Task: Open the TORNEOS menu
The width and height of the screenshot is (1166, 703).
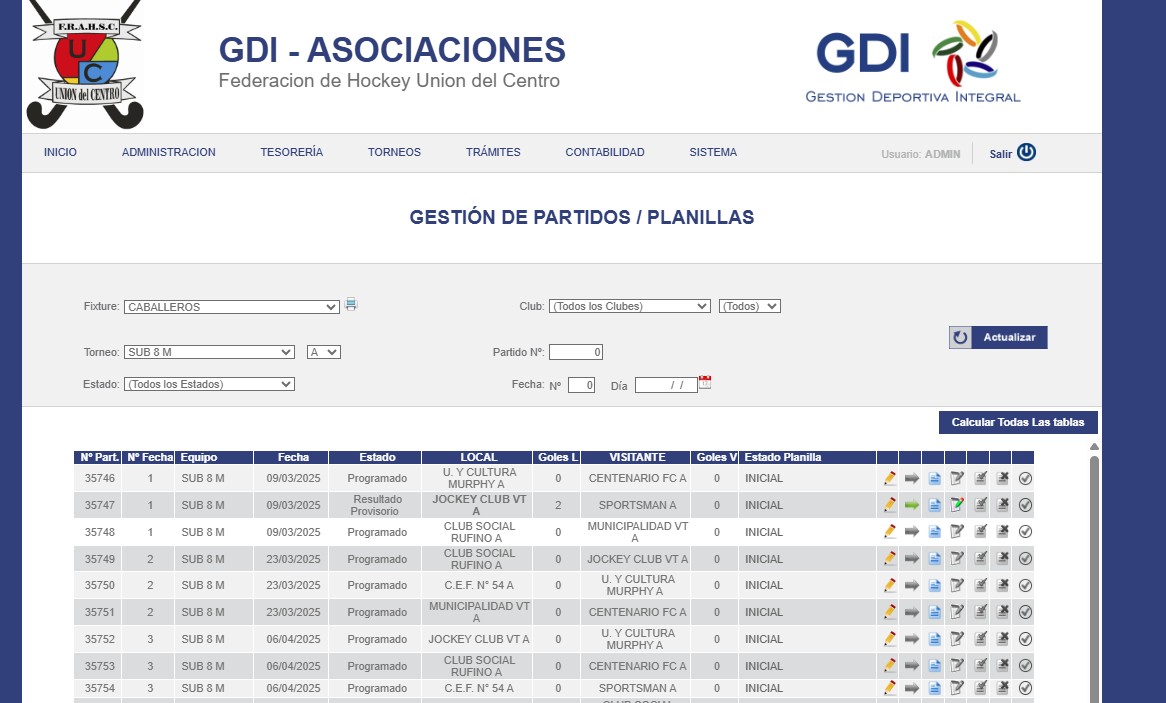Action: click(x=394, y=153)
